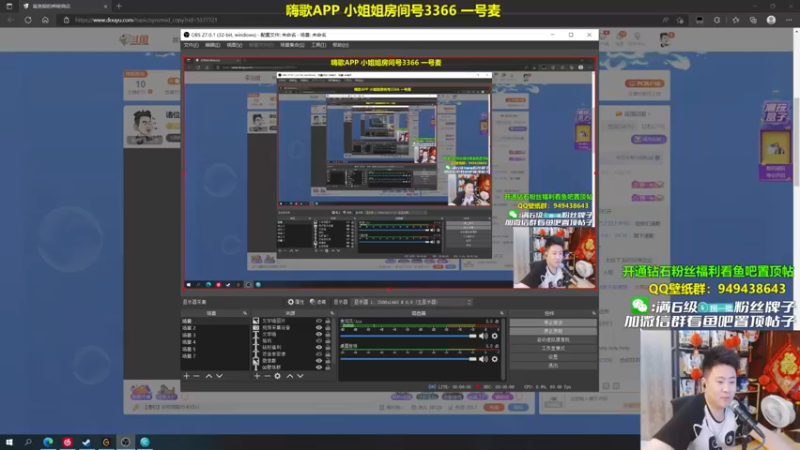Open Windows taskbar search
The width and height of the screenshot is (800, 450).
[28, 442]
